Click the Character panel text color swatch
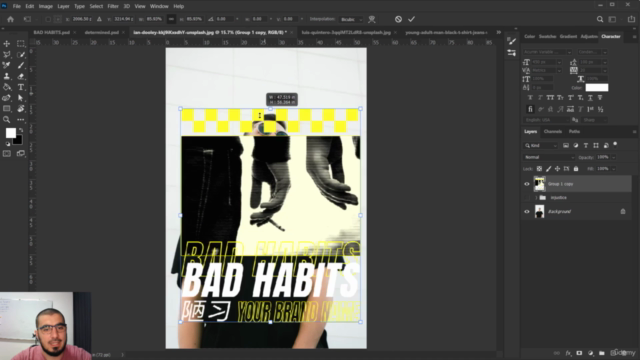The height and width of the screenshot is (360, 640). tap(597, 87)
